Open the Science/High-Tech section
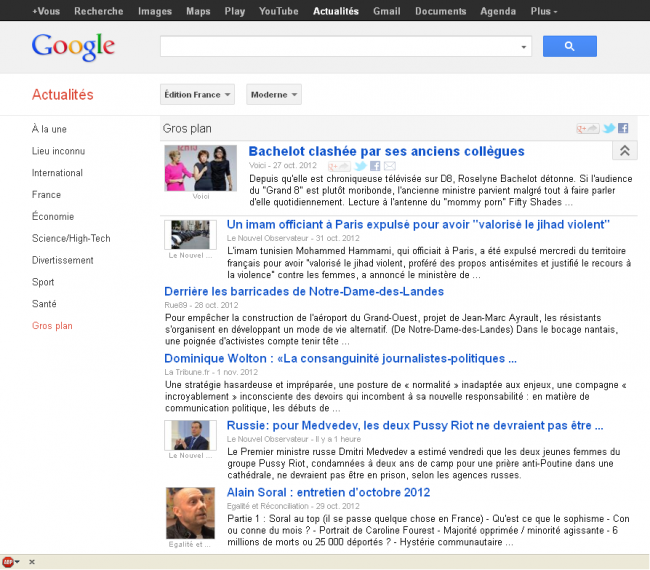The height and width of the screenshot is (570, 650). coord(71,238)
